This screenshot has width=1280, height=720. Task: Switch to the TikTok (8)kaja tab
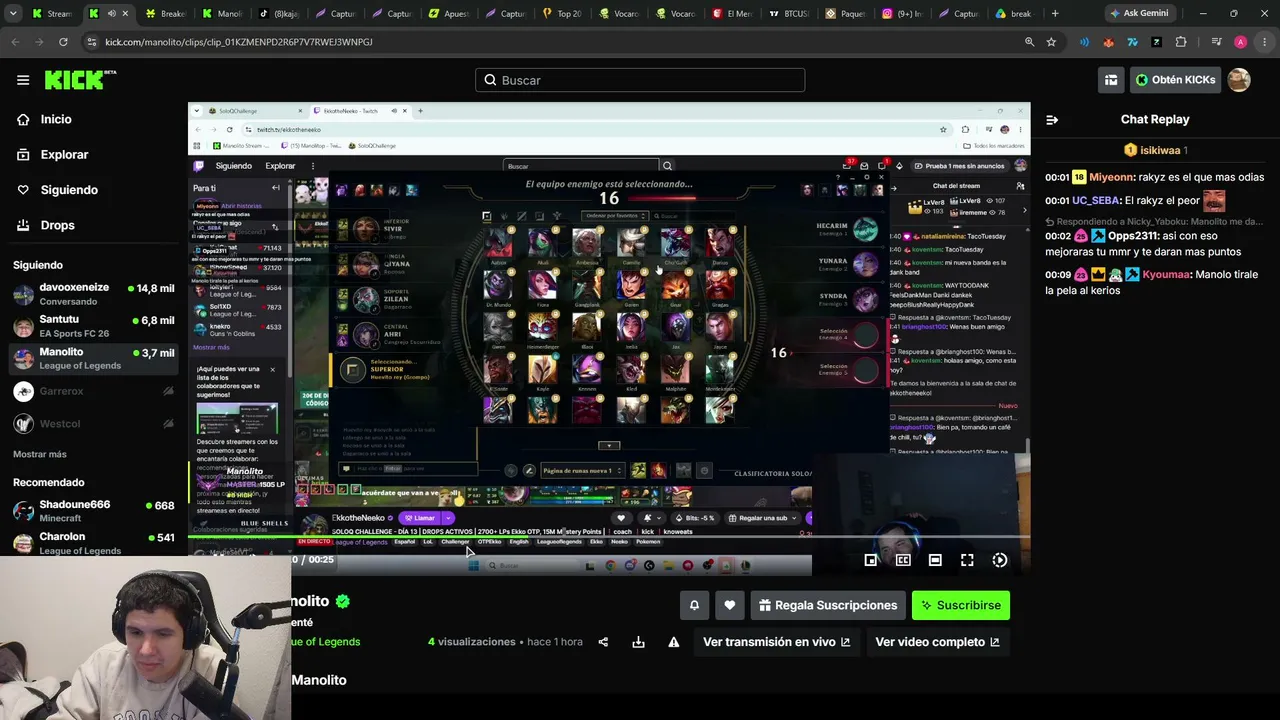click(x=277, y=14)
